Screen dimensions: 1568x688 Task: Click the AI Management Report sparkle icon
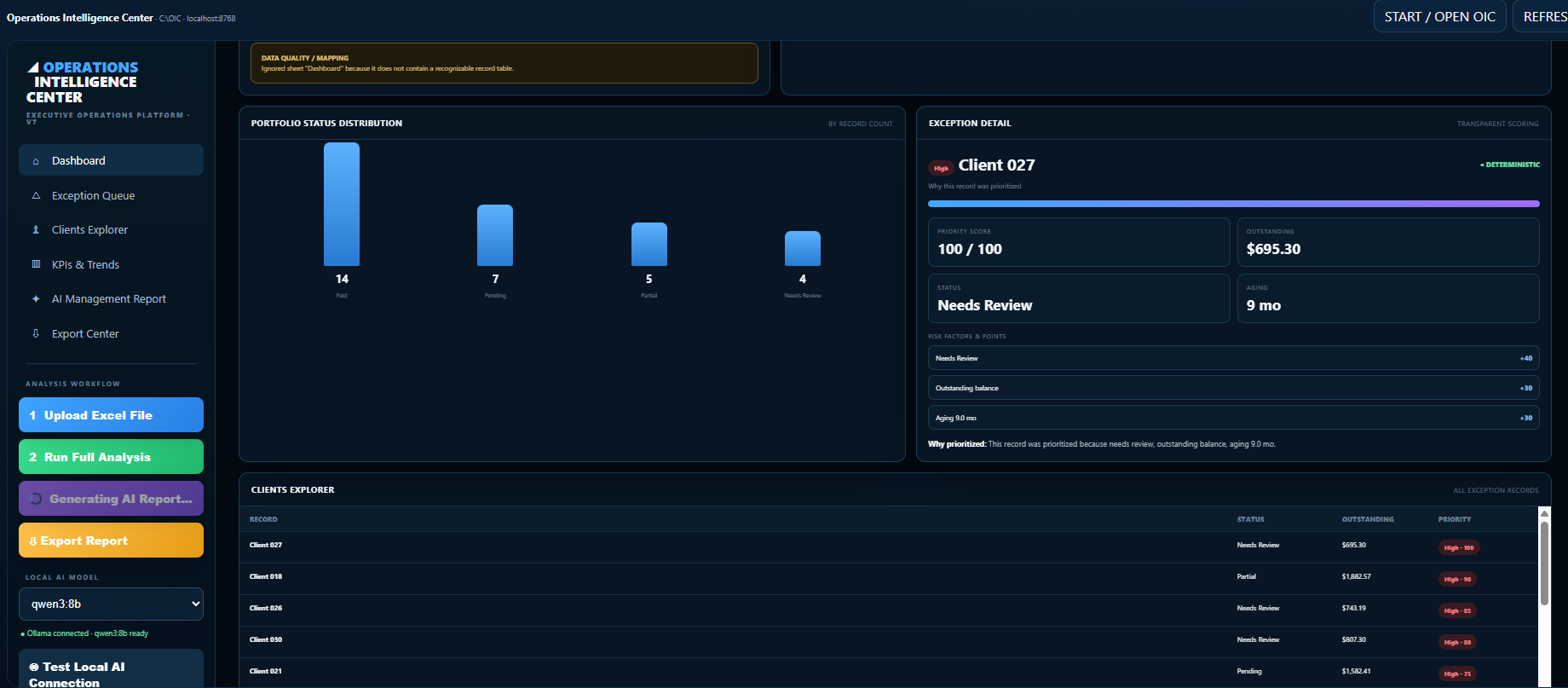[36, 299]
